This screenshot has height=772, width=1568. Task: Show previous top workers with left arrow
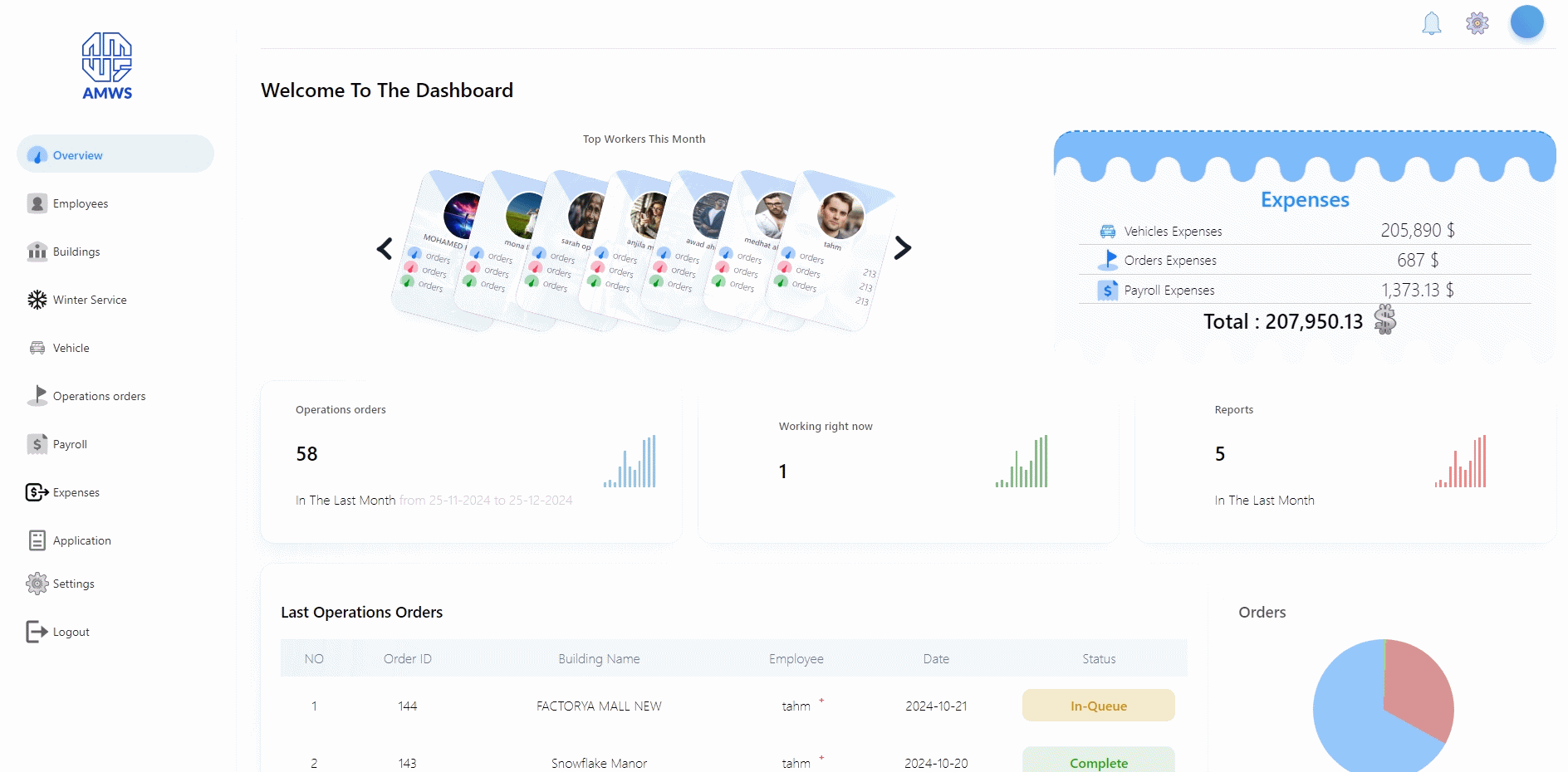tap(385, 248)
